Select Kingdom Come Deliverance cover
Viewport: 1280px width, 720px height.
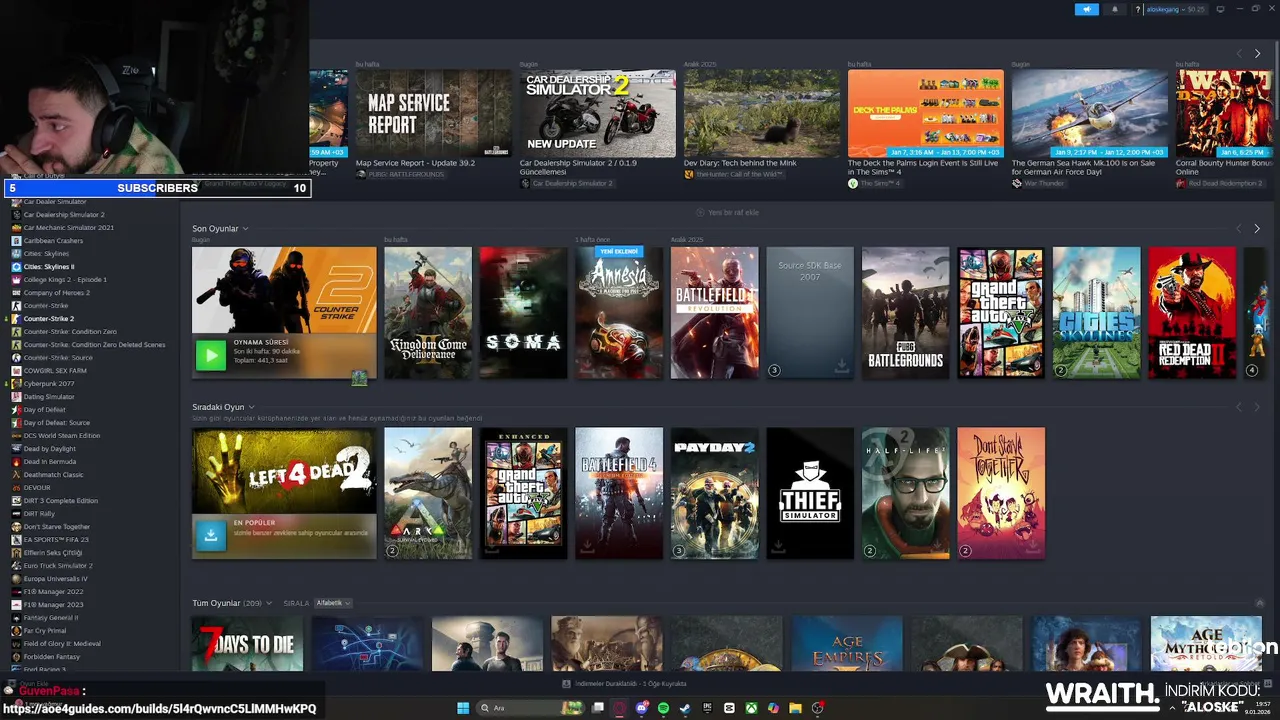tap(428, 313)
